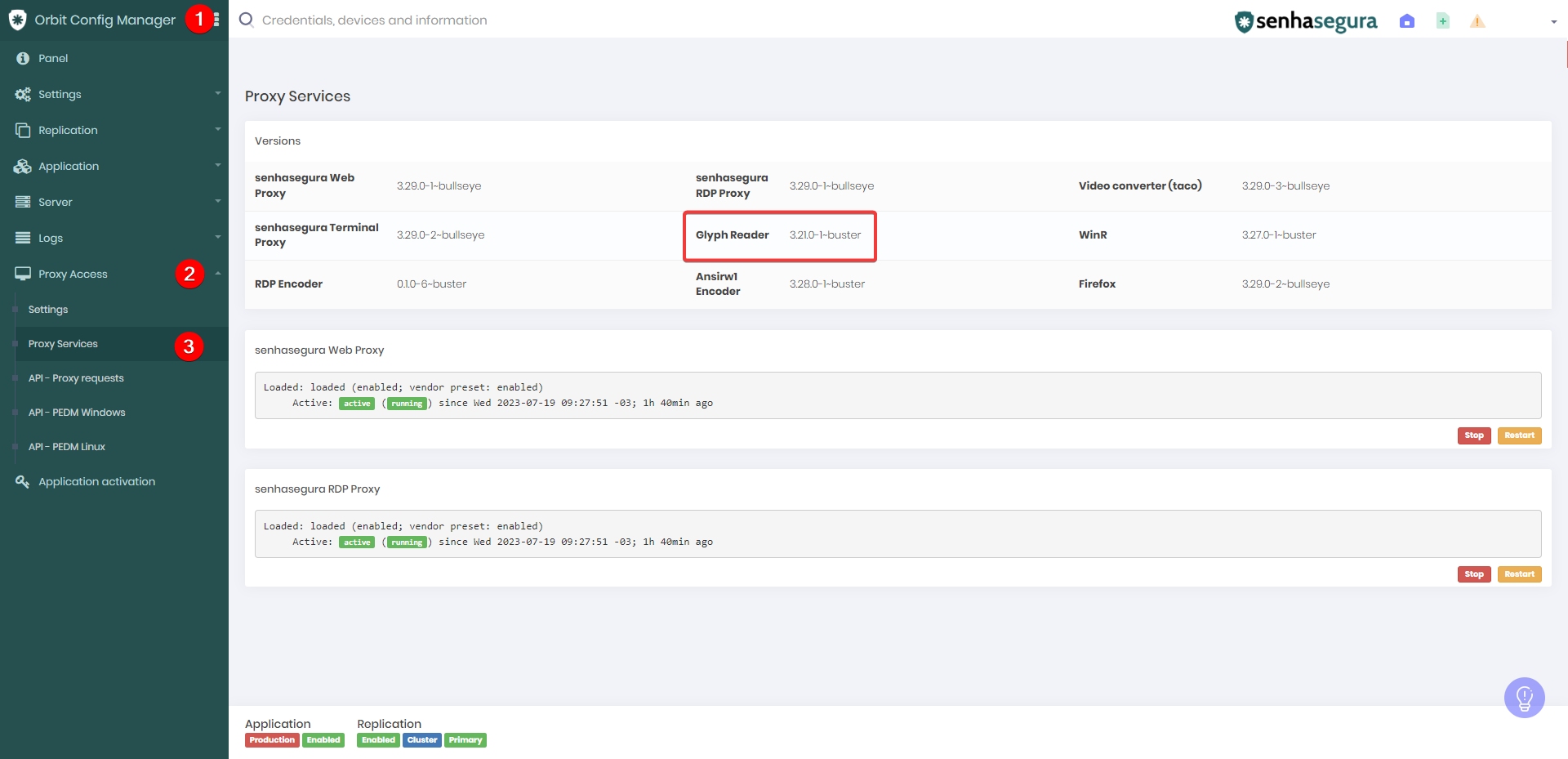Viewport: 1568px width, 759px height.
Task: Click the orange warning triangle icon
Action: tap(1477, 21)
